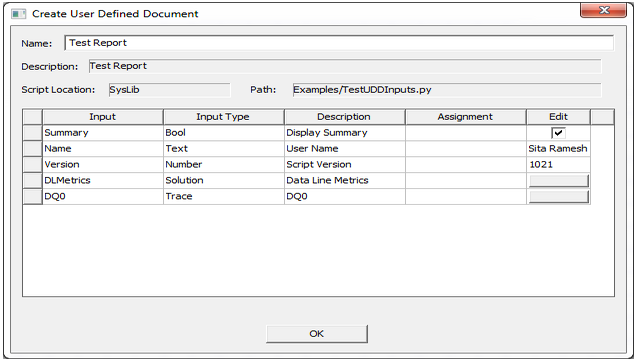Click the 'Display Summary' description cell
Image resolution: width=642 pixels, height=364 pixels.
(x=345, y=133)
